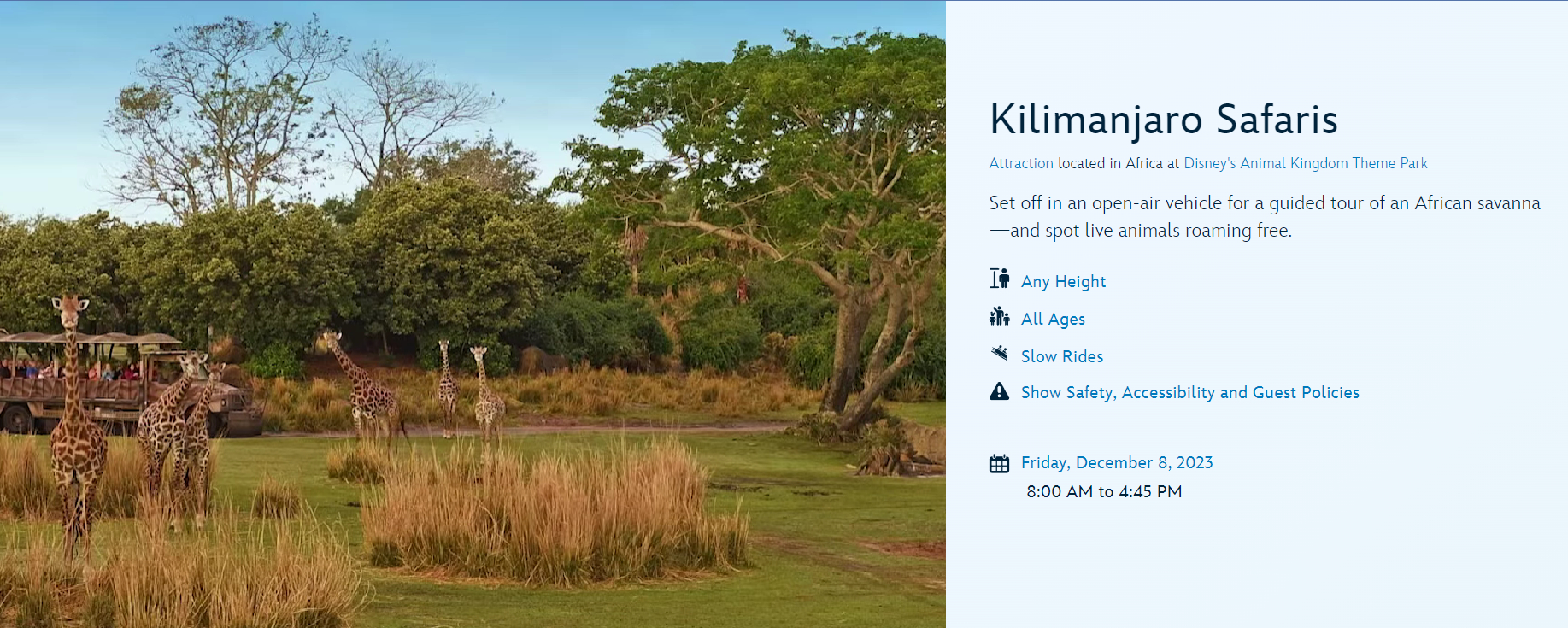Click the attraction description paragraph
The image size is (1568, 628).
click(x=1264, y=216)
